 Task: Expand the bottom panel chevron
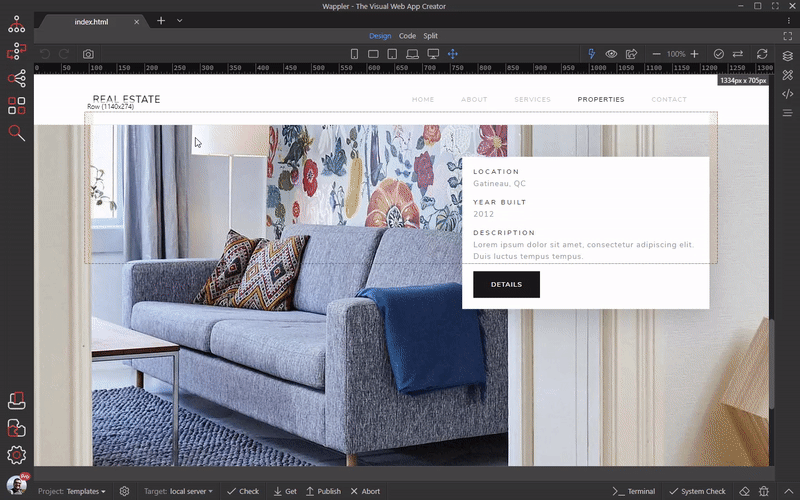click(x=789, y=491)
